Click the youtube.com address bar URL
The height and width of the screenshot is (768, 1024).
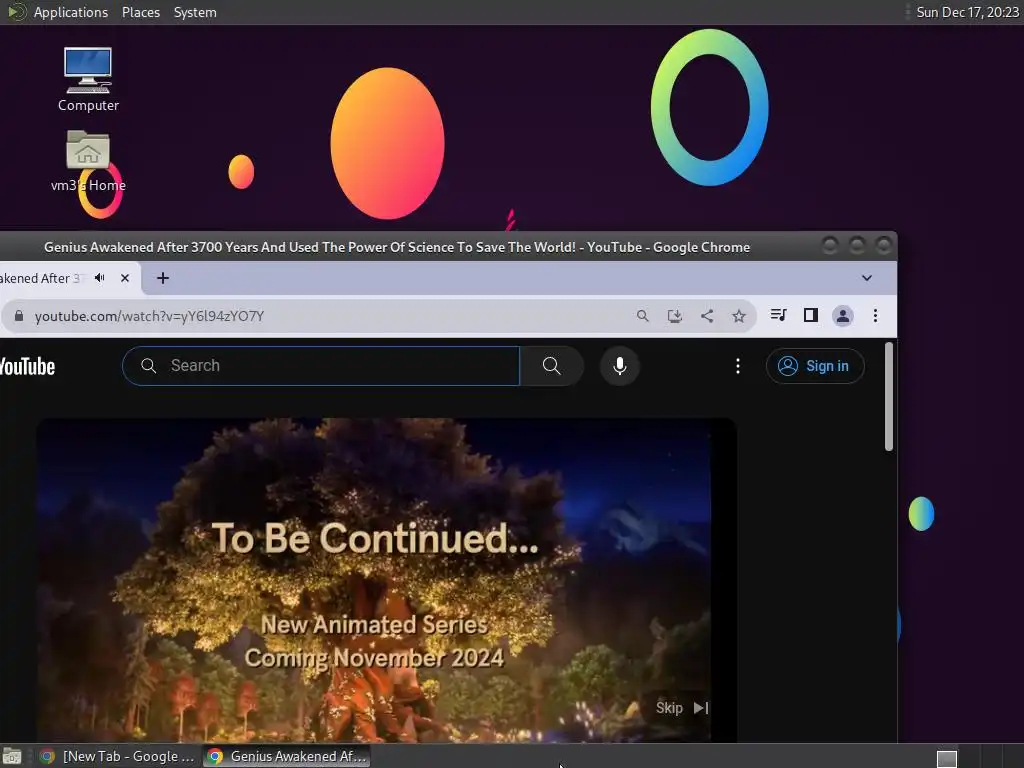[x=149, y=316]
